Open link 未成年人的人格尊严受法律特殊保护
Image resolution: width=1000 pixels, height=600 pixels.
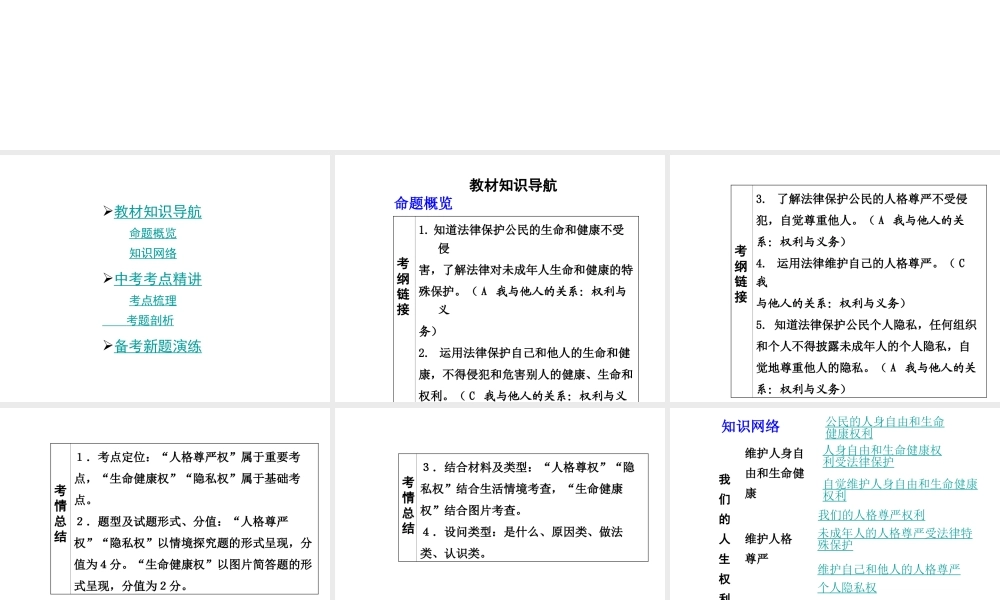pos(895,539)
